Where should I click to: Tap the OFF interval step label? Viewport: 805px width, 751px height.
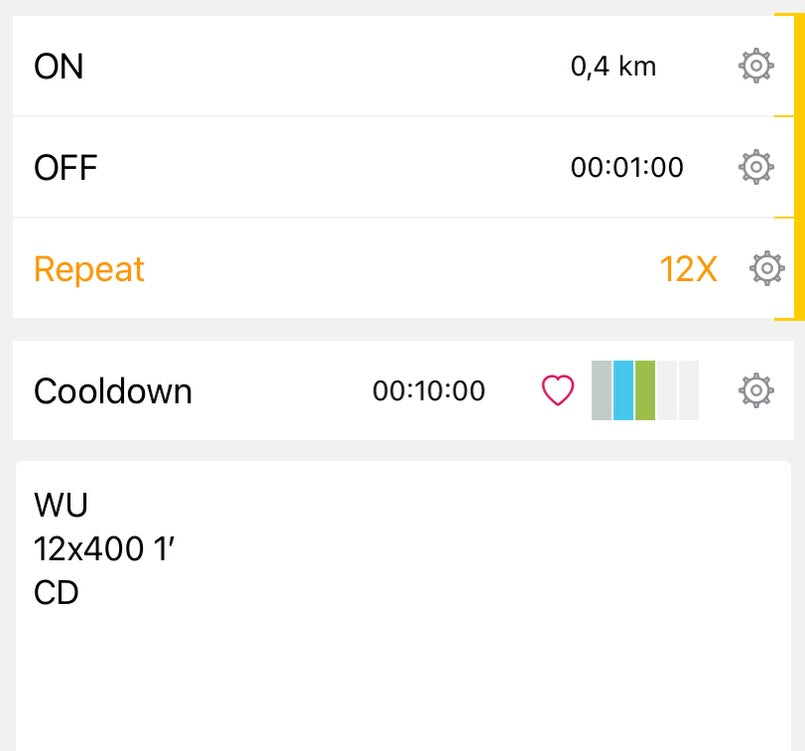[x=66, y=167]
